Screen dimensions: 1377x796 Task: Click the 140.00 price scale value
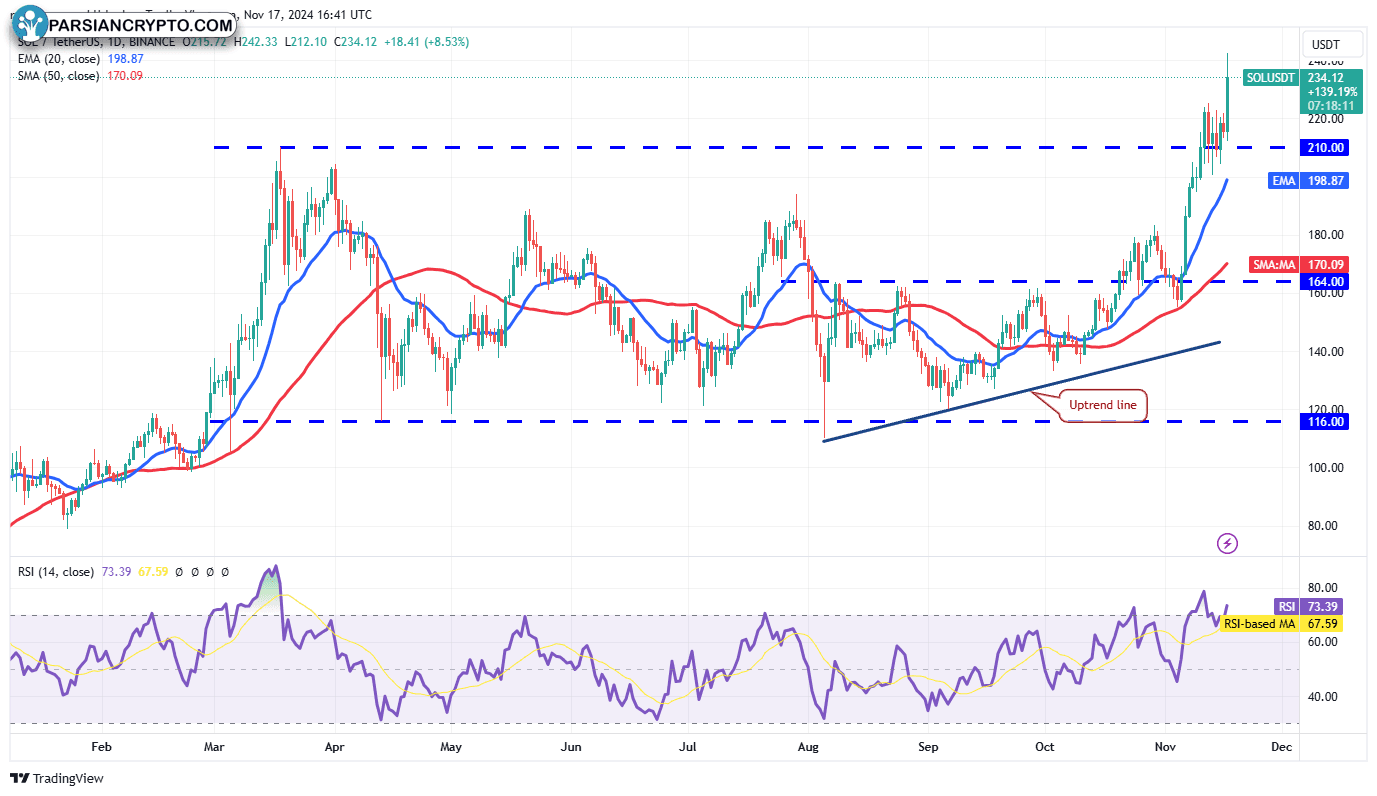coord(1327,352)
